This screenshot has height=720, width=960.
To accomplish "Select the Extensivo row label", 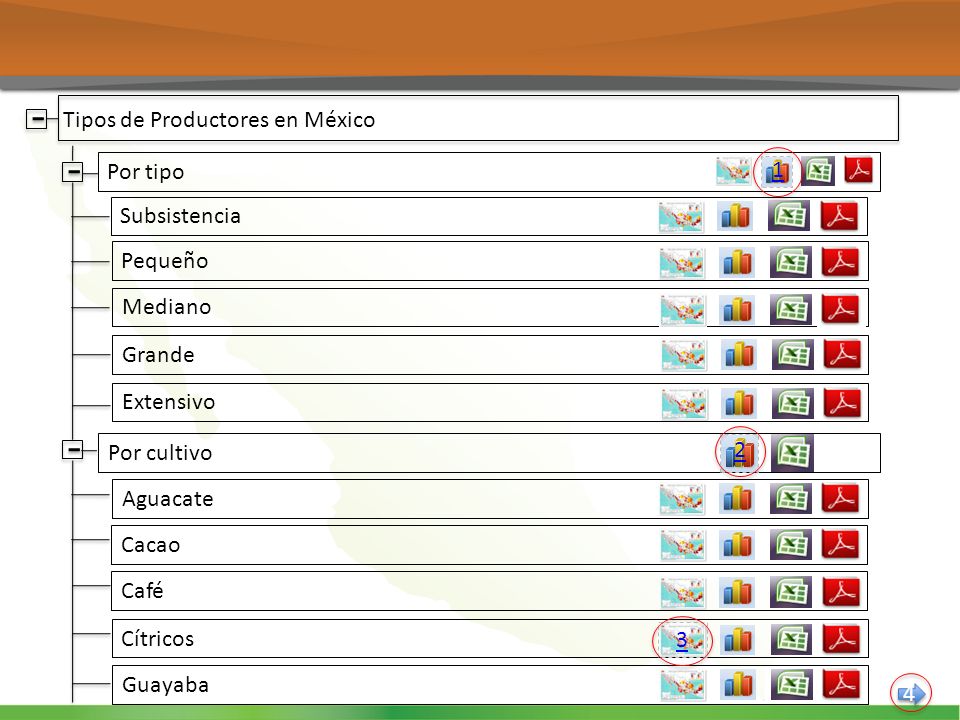I will (168, 402).
